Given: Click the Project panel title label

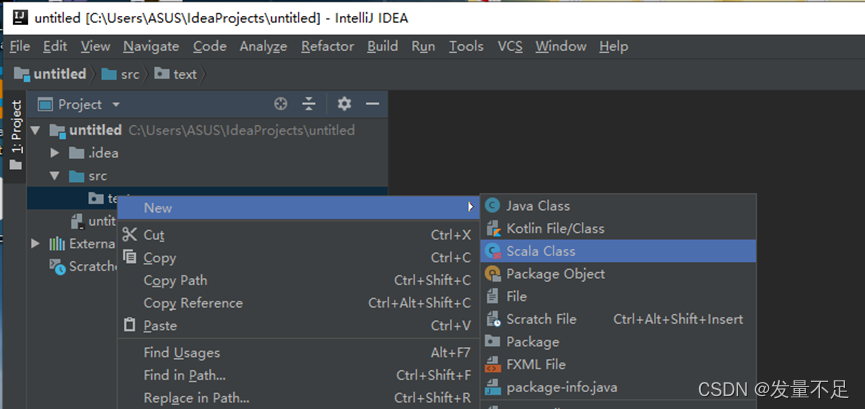Looking at the screenshot, I should [80, 104].
